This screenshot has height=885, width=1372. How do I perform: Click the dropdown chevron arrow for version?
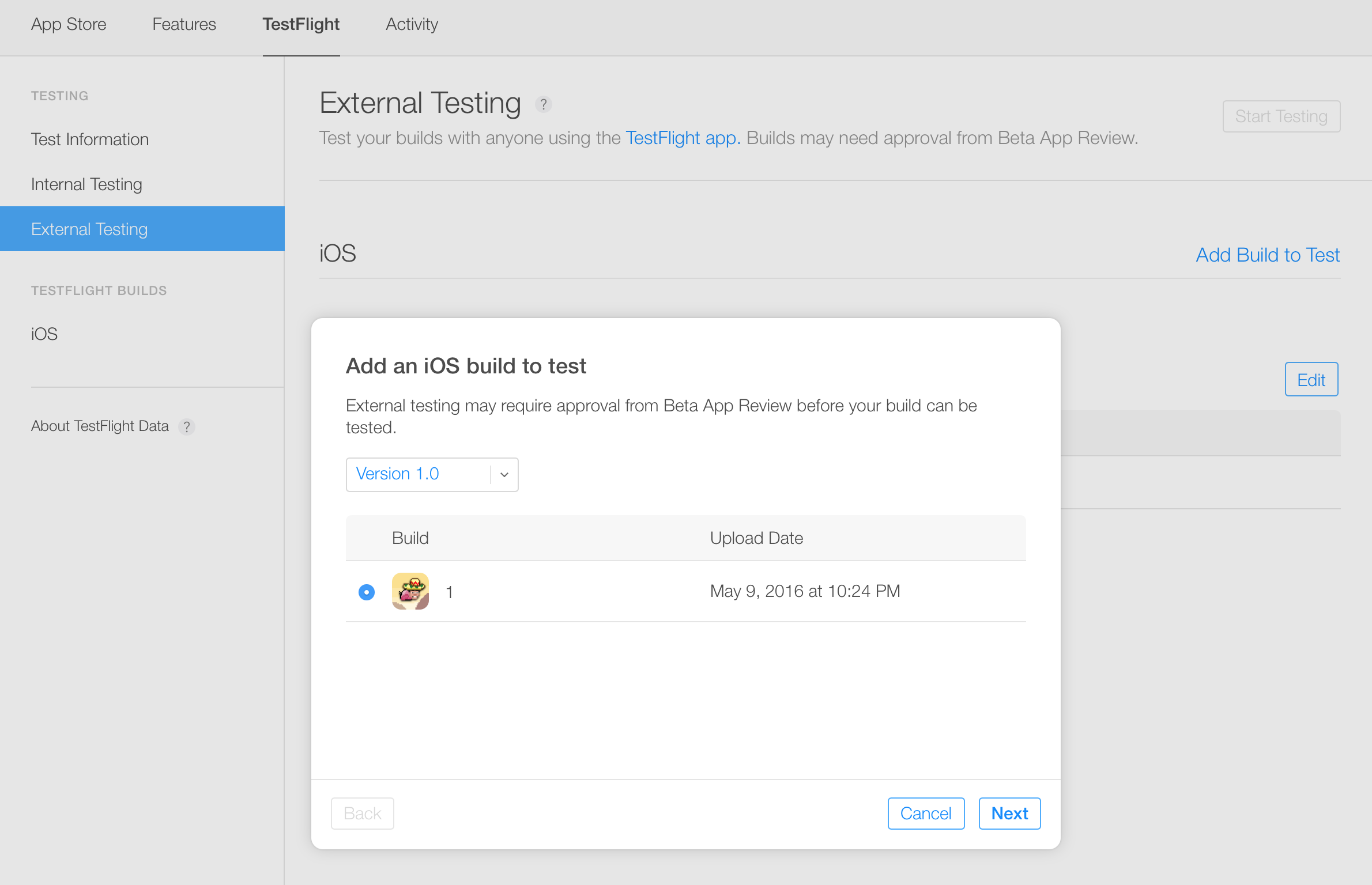pyautogui.click(x=504, y=475)
